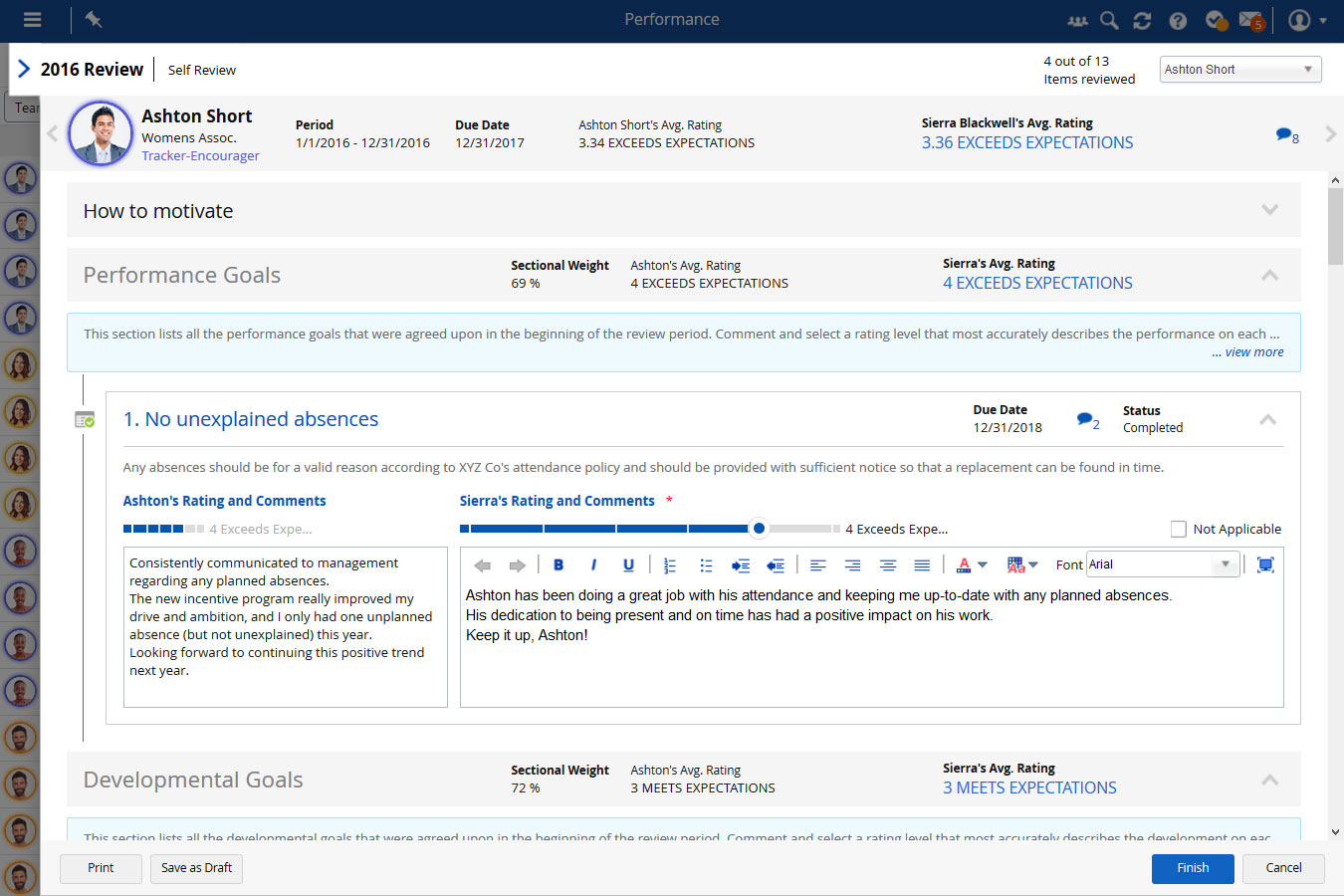Check the Not Applicable checkbox
Screen dimensions: 1344x896
(1179, 530)
